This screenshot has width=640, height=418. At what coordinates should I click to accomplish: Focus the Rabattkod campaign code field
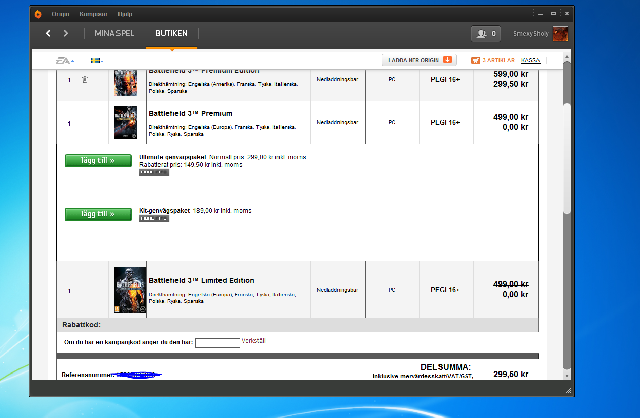(218, 343)
